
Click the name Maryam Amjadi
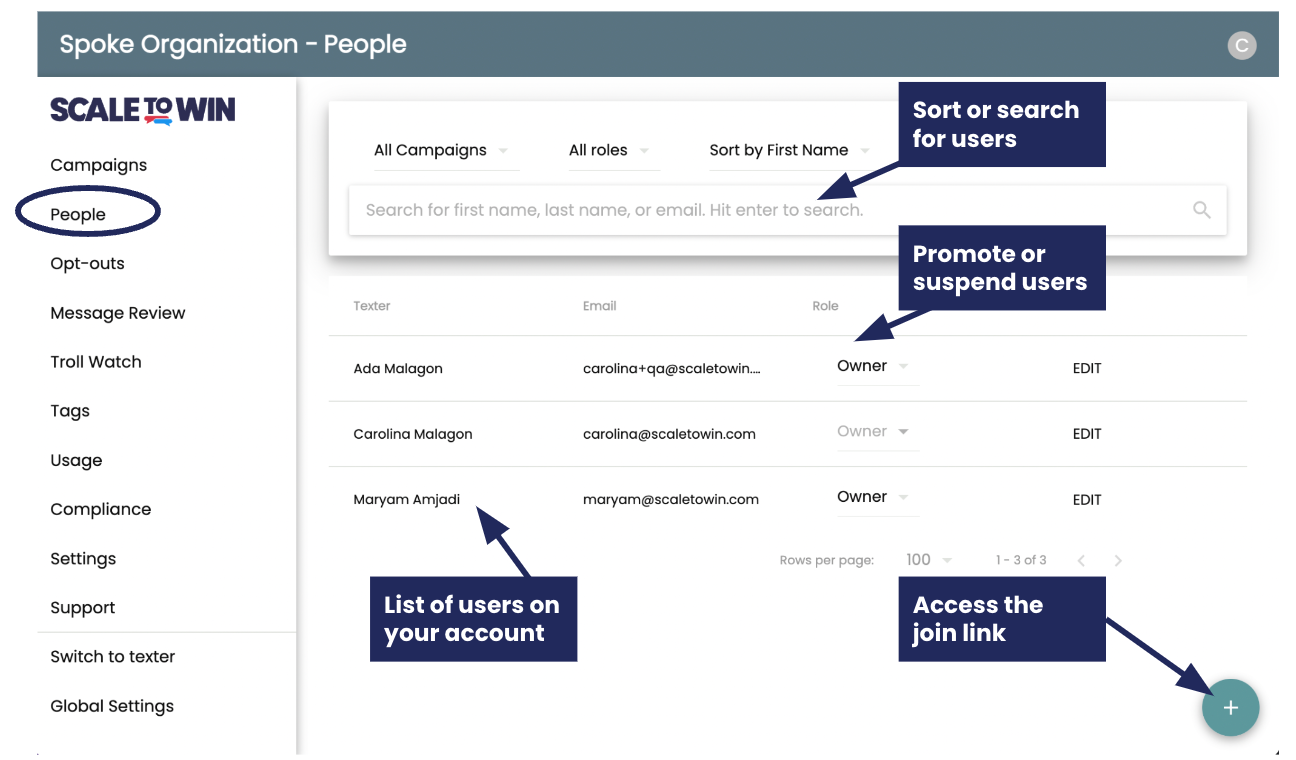click(x=407, y=499)
